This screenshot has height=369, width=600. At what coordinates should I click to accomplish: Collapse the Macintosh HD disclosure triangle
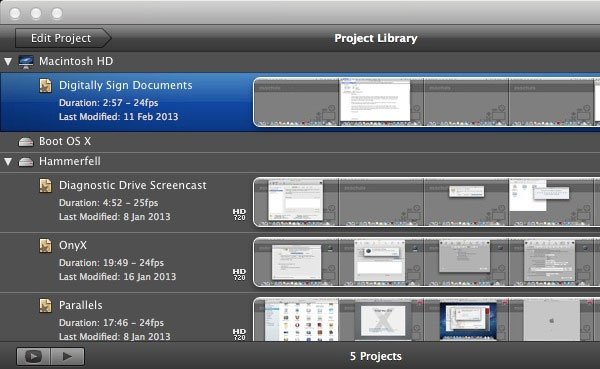8,61
